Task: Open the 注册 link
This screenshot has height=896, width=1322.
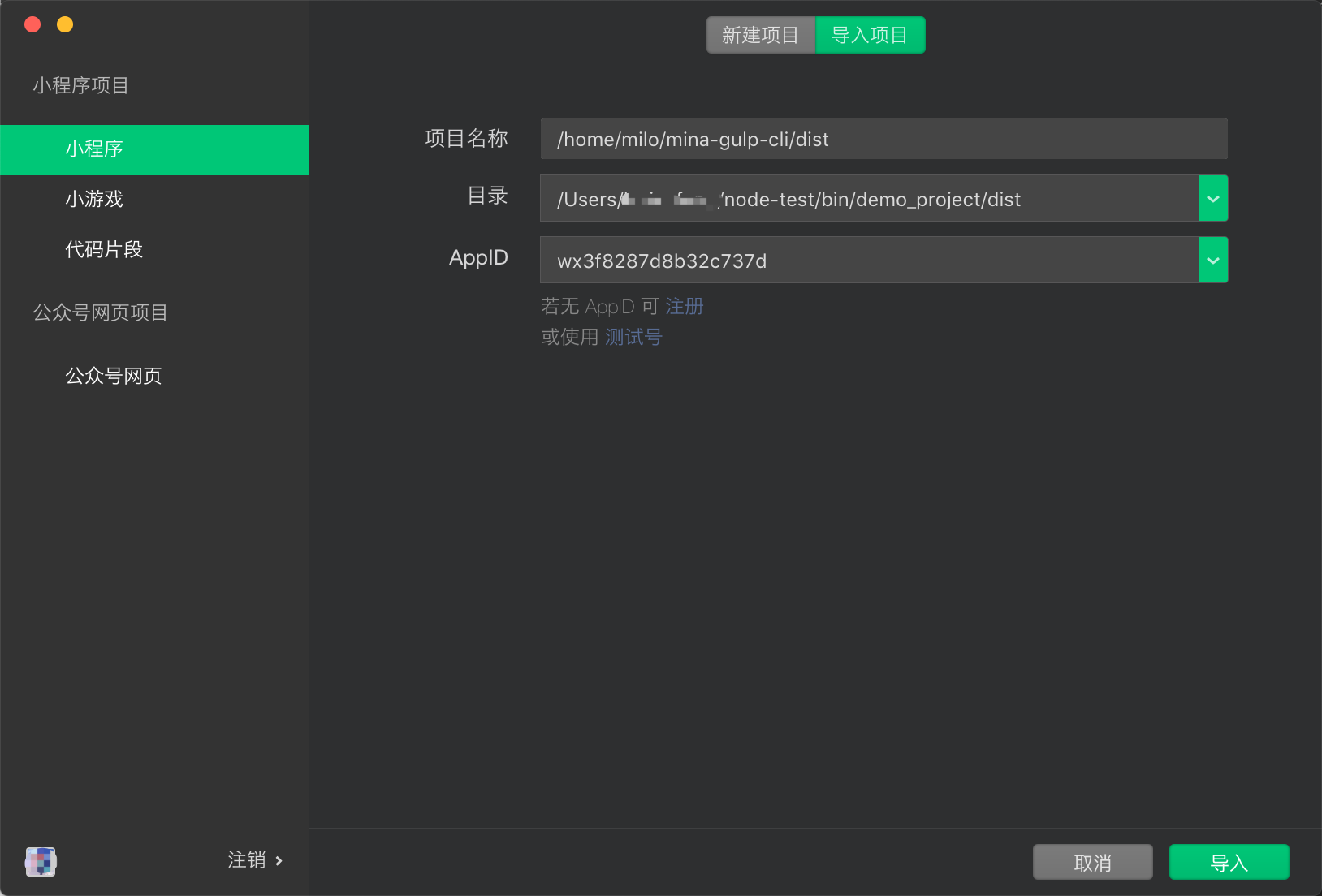Action: coord(685,306)
